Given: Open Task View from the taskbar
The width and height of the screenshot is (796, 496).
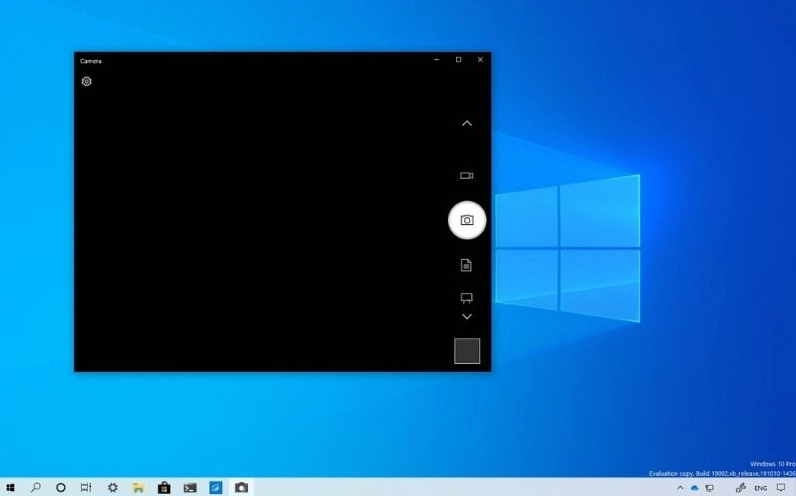Looking at the screenshot, I should pyautogui.click(x=86, y=488).
